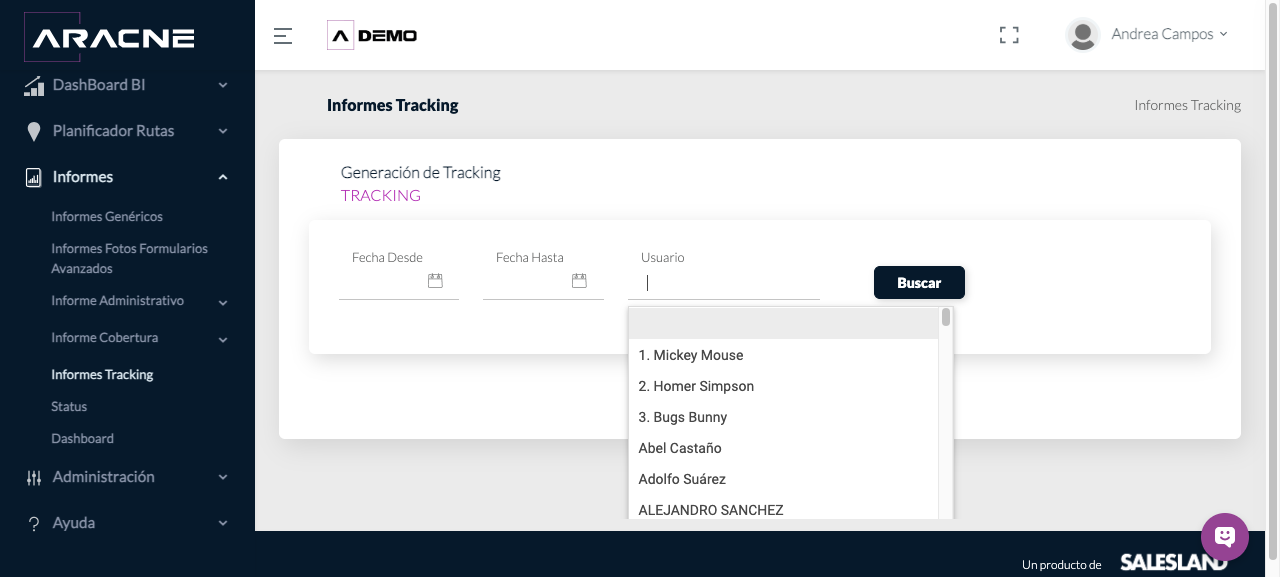Expand the Administración menu chevron
1280x577 pixels.
tap(223, 477)
